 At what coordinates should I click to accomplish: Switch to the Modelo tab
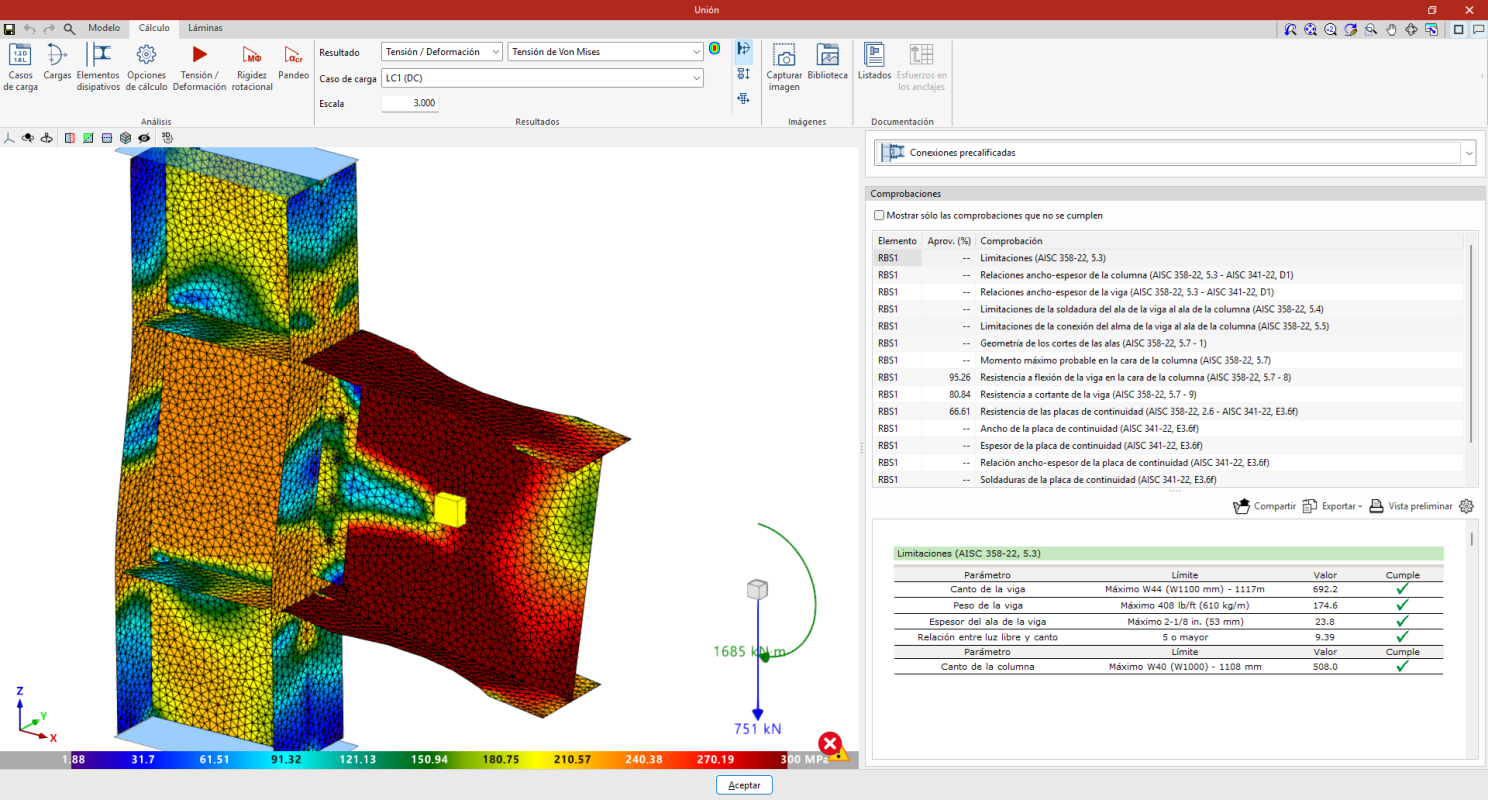(104, 28)
